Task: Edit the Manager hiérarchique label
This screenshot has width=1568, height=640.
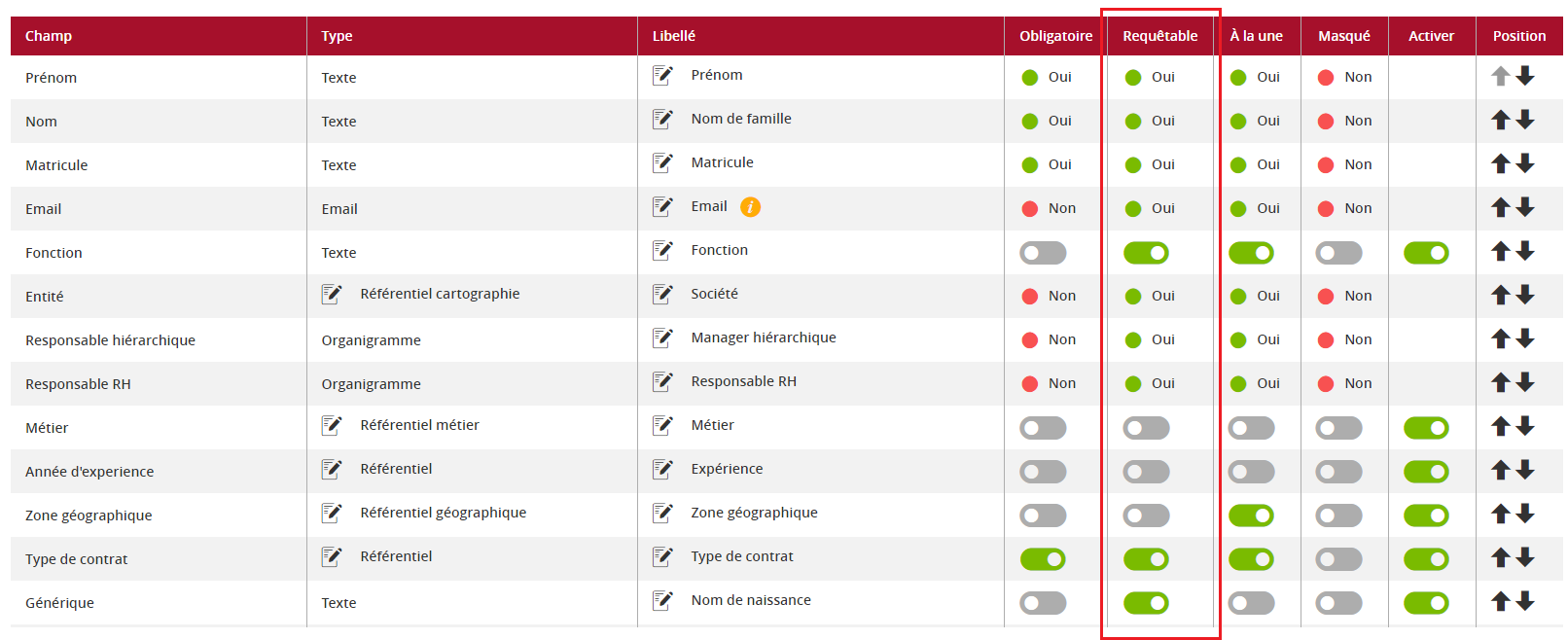Action: 662,338
